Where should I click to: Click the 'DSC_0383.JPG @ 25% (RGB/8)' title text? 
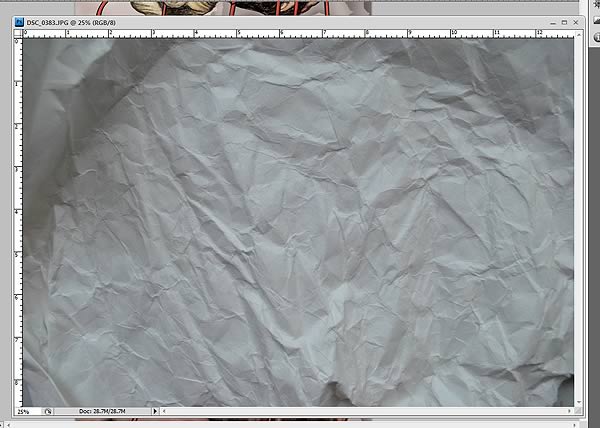(71, 23)
